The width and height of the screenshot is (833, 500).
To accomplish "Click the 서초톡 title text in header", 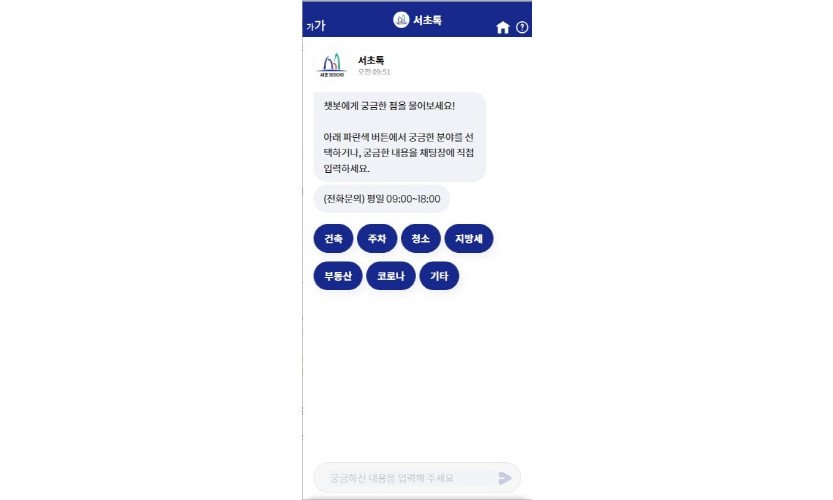I will point(428,20).
